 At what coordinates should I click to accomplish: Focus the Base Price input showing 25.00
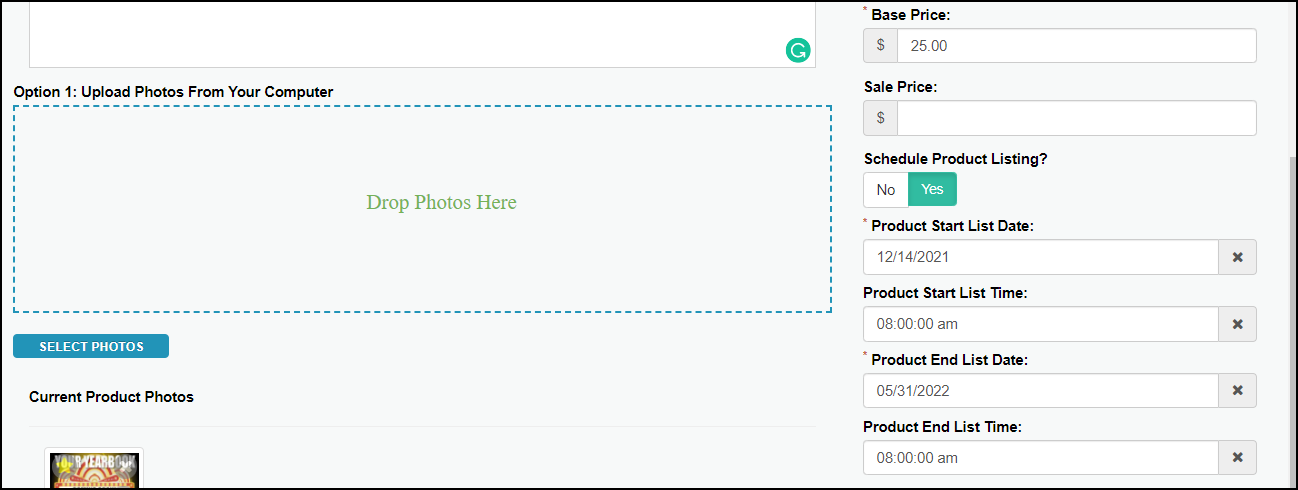(x=1076, y=46)
